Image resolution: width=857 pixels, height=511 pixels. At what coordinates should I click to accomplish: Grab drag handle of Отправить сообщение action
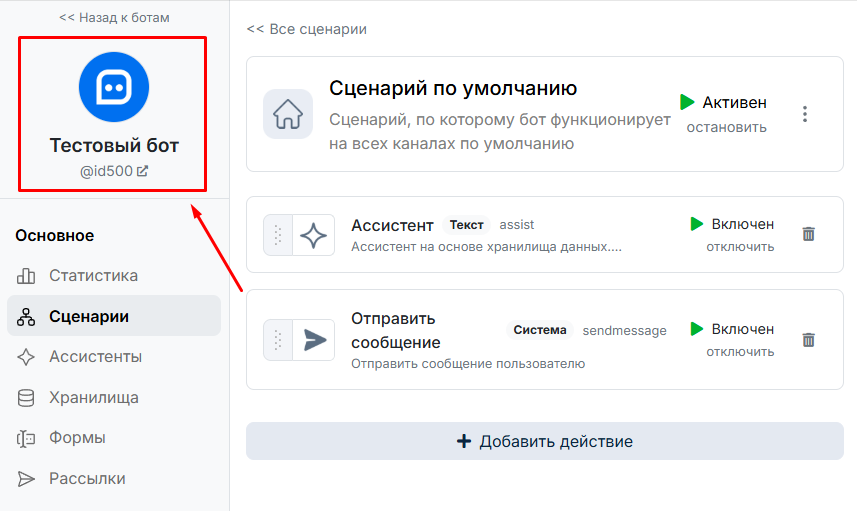[x=278, y=340]
